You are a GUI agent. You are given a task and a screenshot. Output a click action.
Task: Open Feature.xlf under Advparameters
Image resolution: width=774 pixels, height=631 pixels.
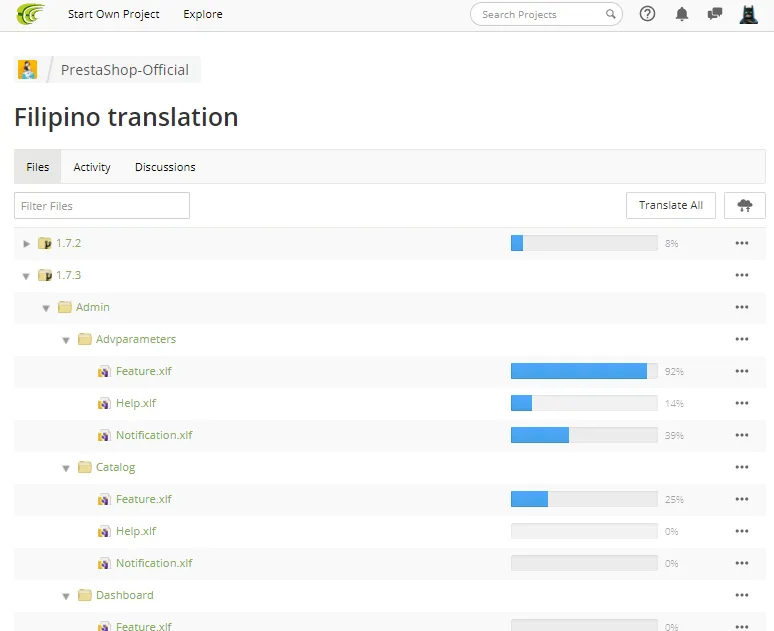(x=144, y=371)
